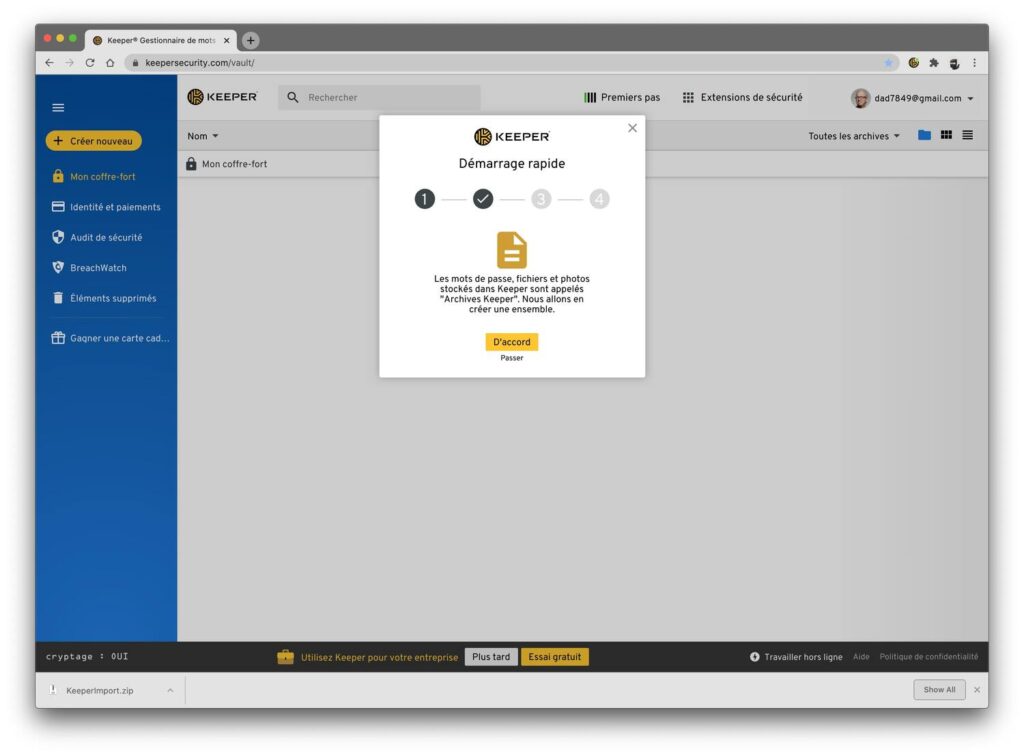Open folder view icon
Image resolution: width=1024 pixels, height=755 pixels.
pyautogui.click(x=924, y=136)
